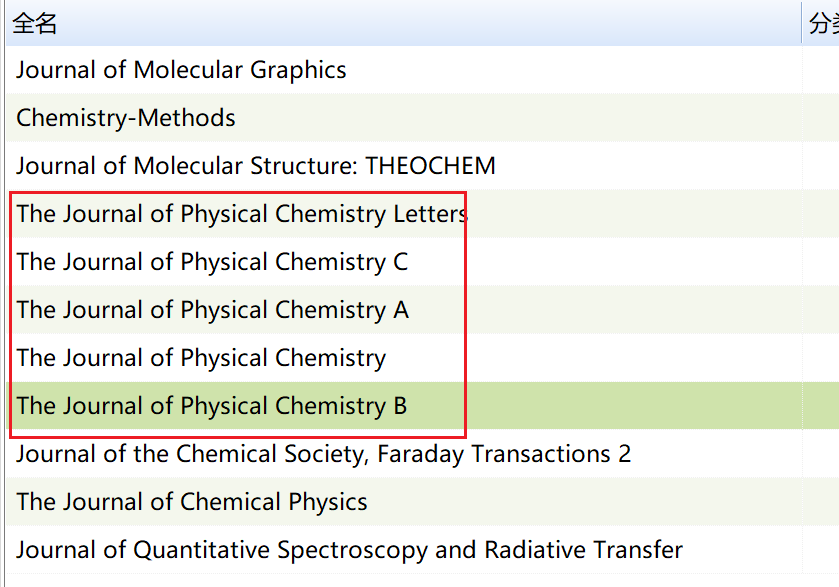Click 分类 cell of the Chemistry-Methods row

pyautogui.click(x=822, y=118)
